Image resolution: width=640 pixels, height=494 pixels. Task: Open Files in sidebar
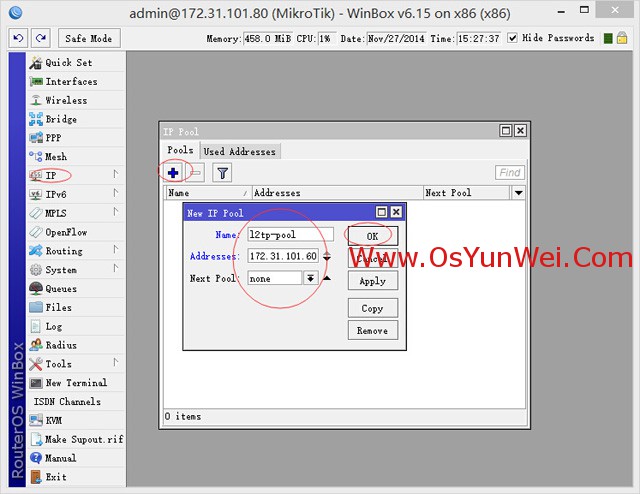(x=76, y=307)
